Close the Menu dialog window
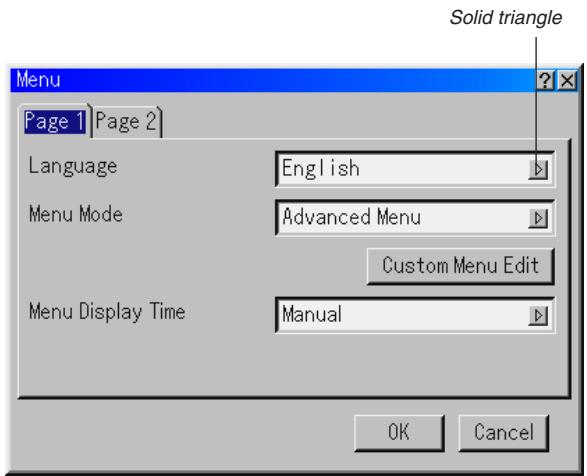The height and width of the screenshot is (476, 587). 567,80
